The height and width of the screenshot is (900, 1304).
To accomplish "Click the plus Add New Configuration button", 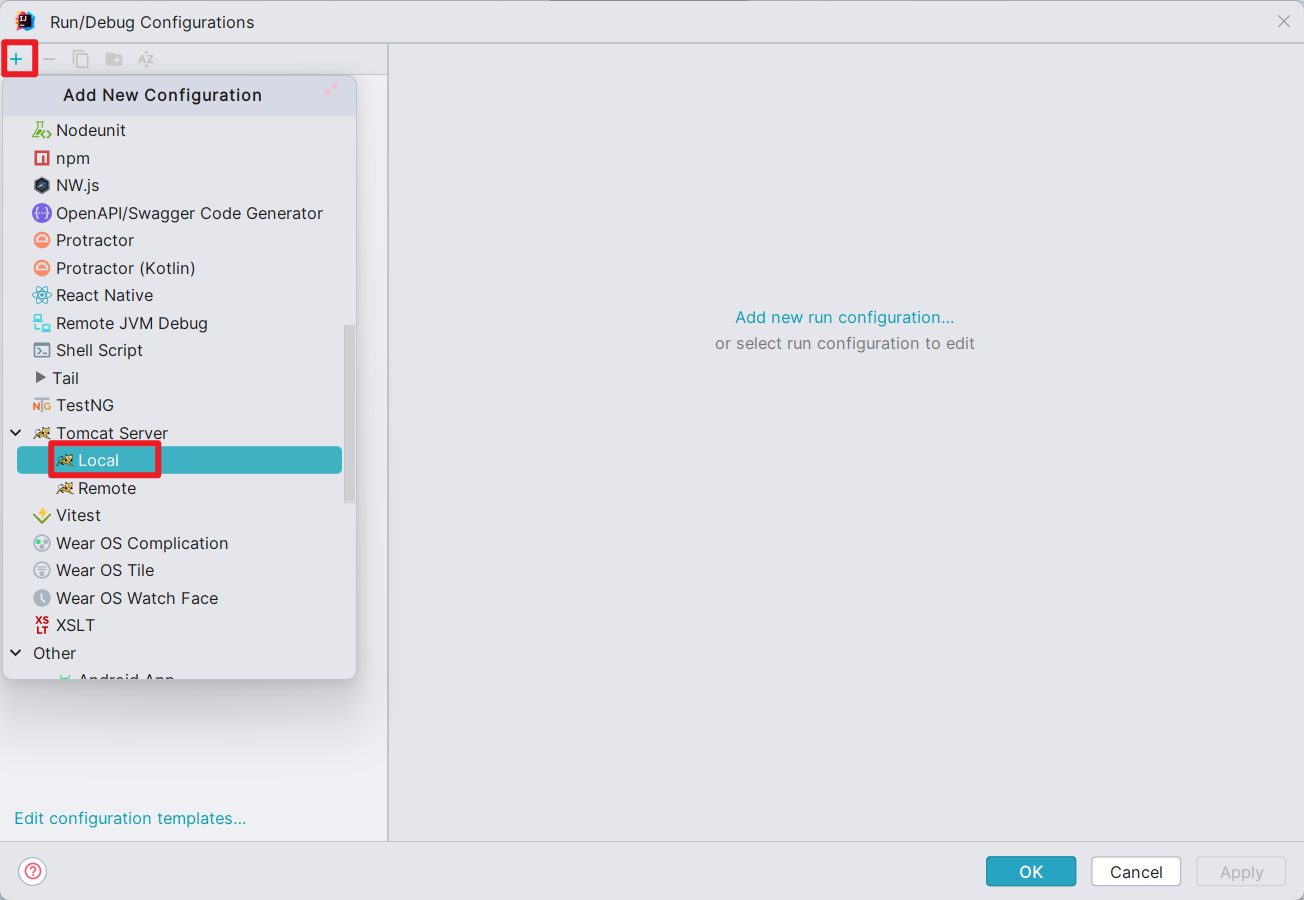I will pos(16,59).
